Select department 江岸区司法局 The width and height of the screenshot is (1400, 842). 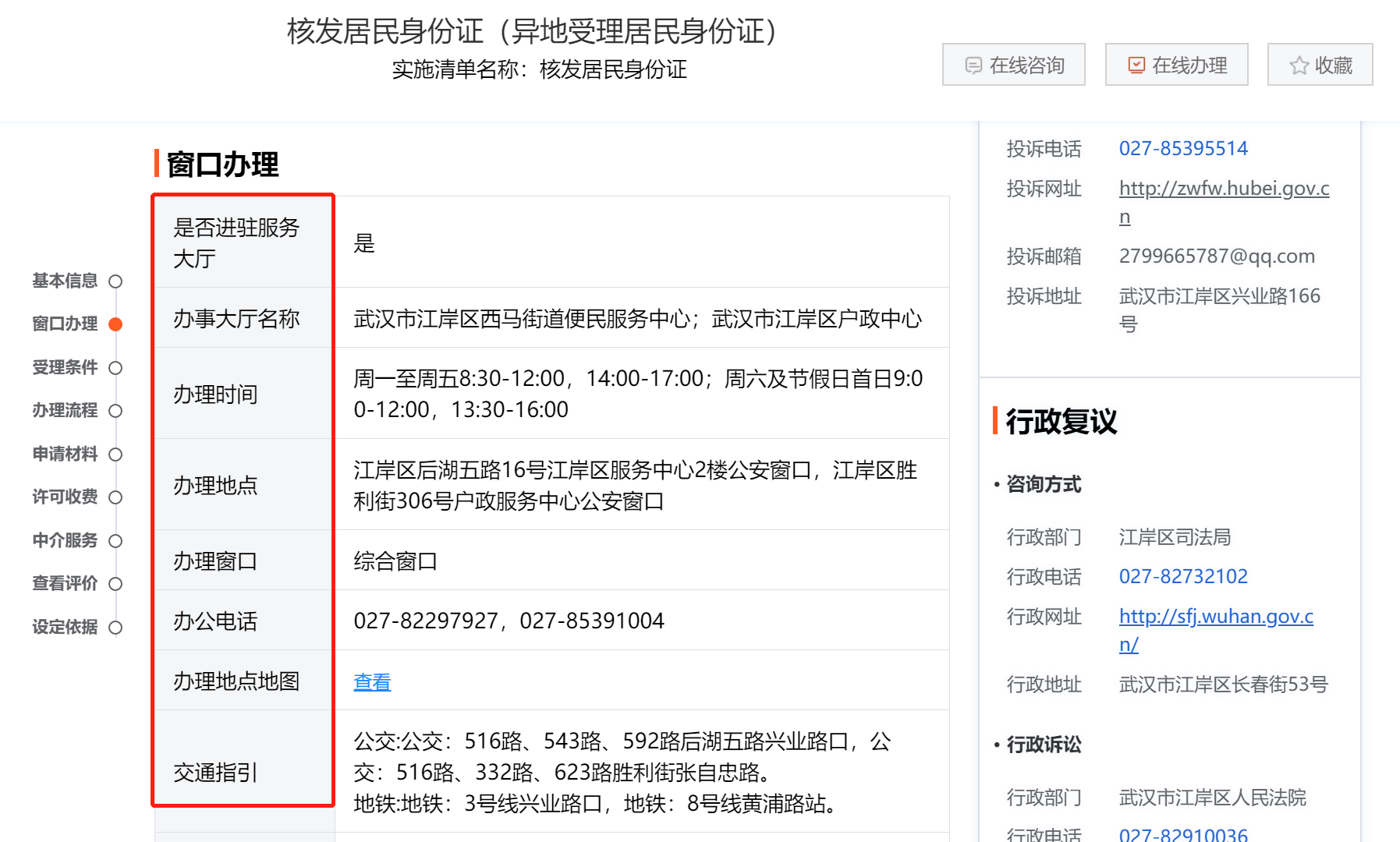click(x=1175, y=537)
